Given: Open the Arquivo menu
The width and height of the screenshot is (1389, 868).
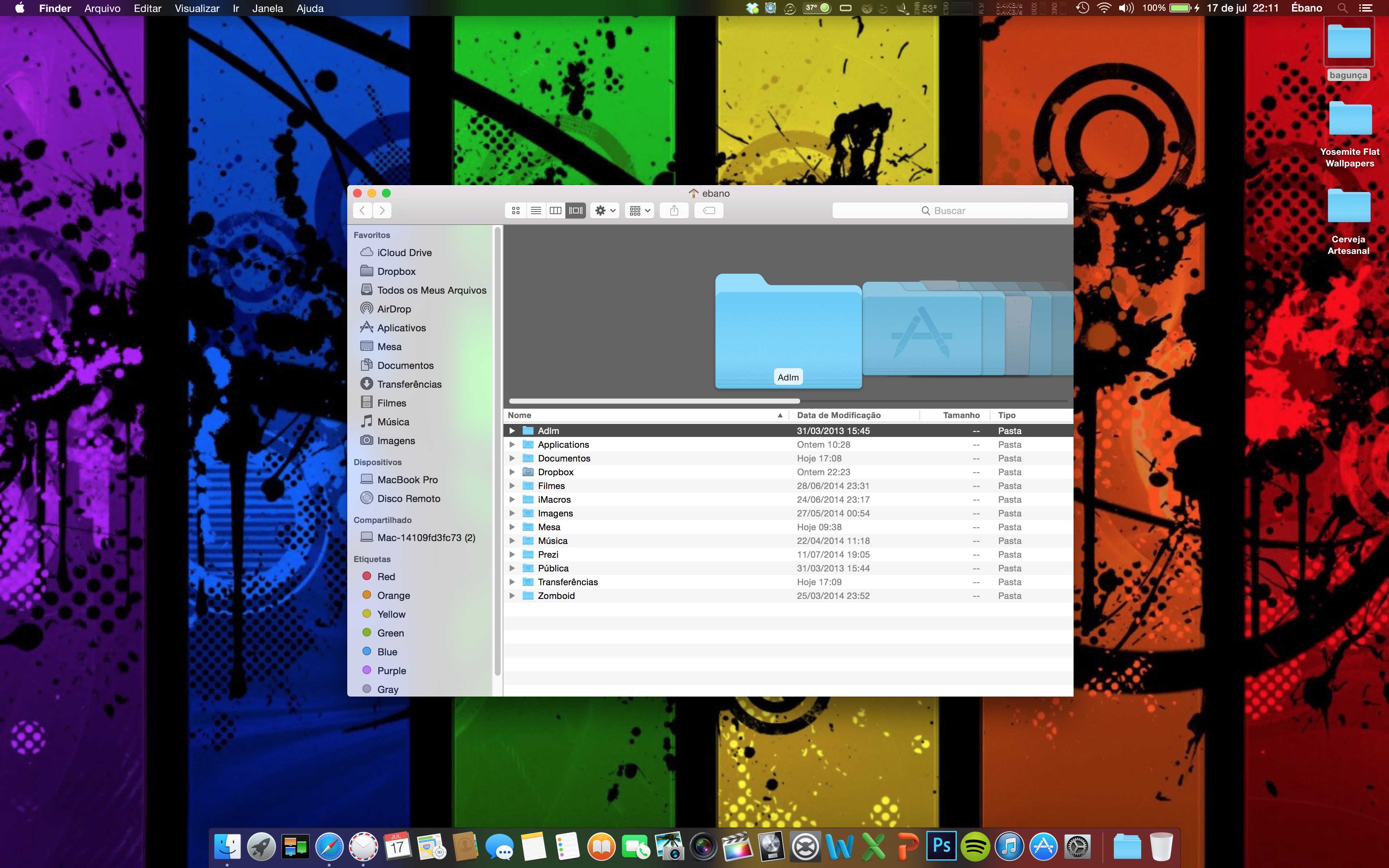Looking at the screenshot, I should 102,8.
